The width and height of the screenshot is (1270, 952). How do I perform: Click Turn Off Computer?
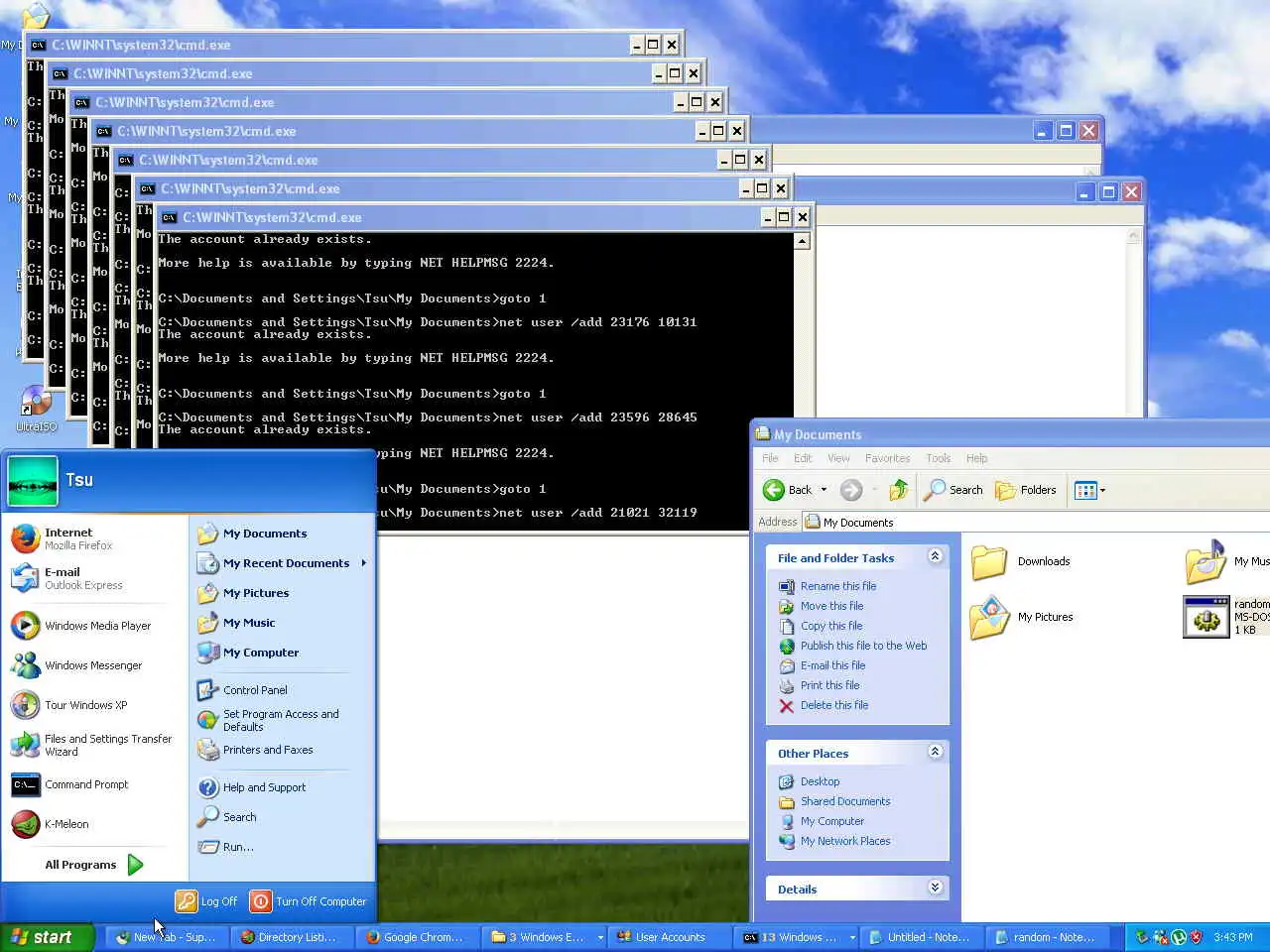pos(309,901)
